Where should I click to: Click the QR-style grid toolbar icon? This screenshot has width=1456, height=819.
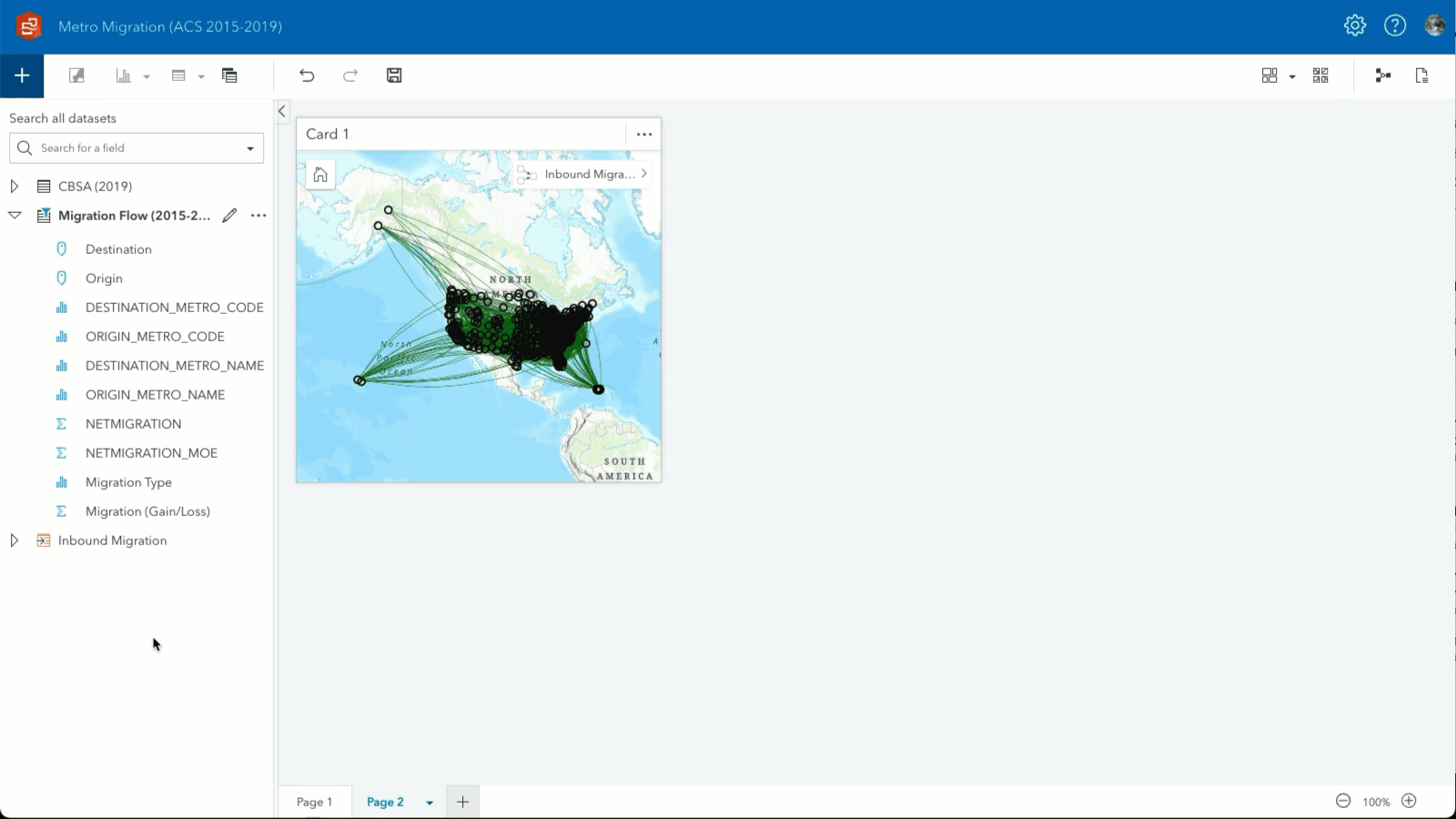(x=1320, y=76)
